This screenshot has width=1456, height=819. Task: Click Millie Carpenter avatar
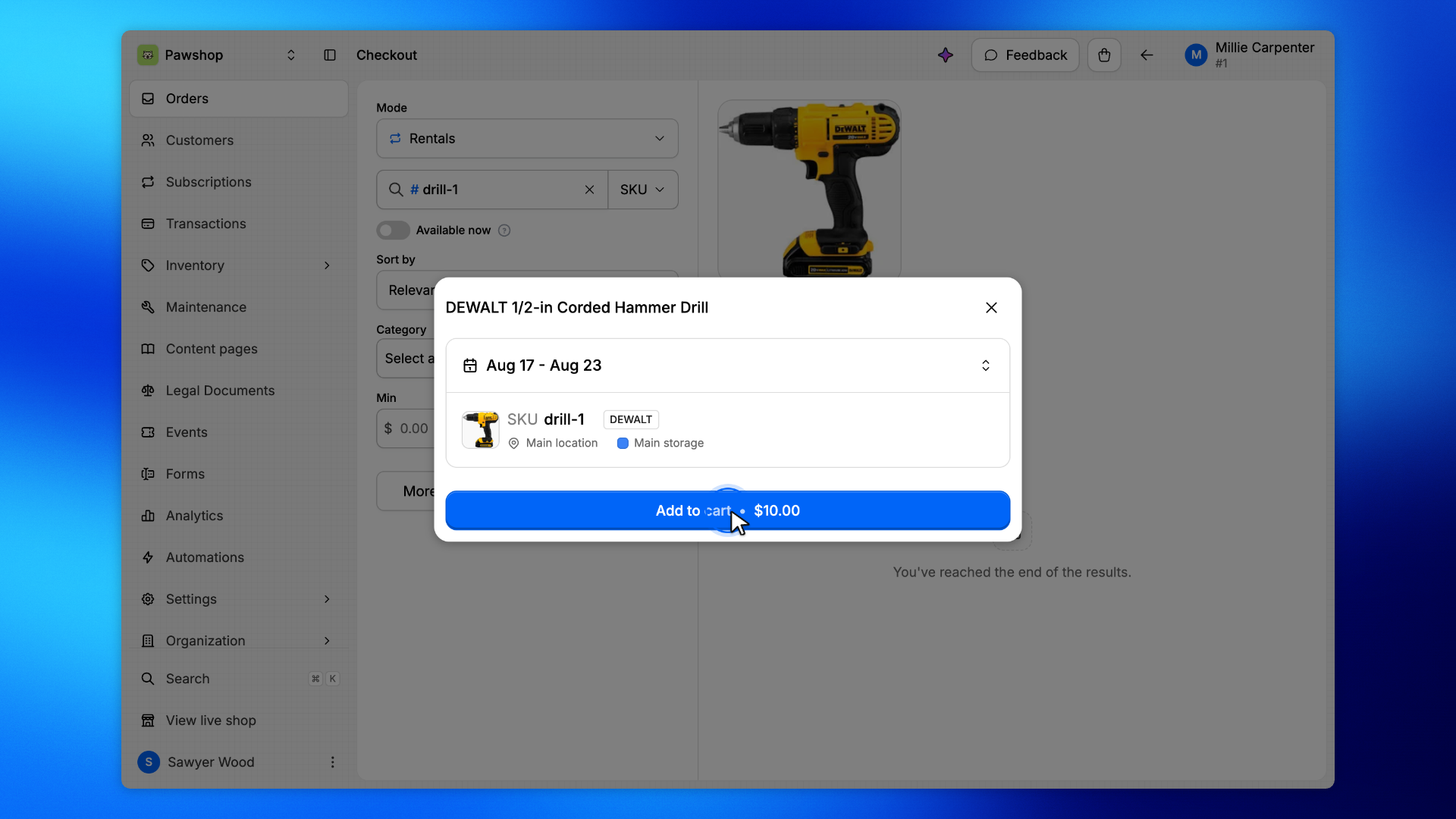click(x=1196, y=55)
